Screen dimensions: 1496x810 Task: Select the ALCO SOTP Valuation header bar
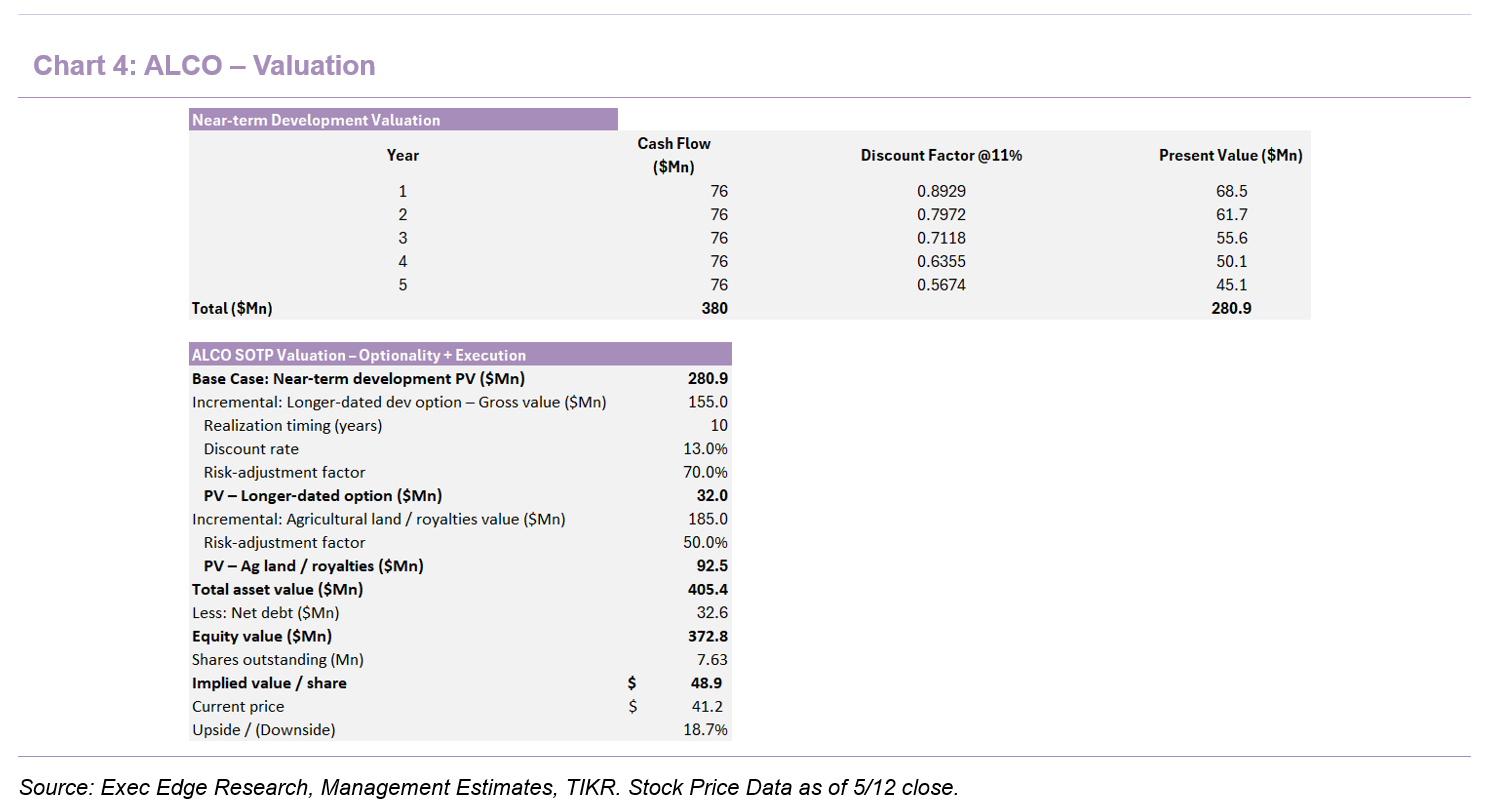tap(460, 355)
